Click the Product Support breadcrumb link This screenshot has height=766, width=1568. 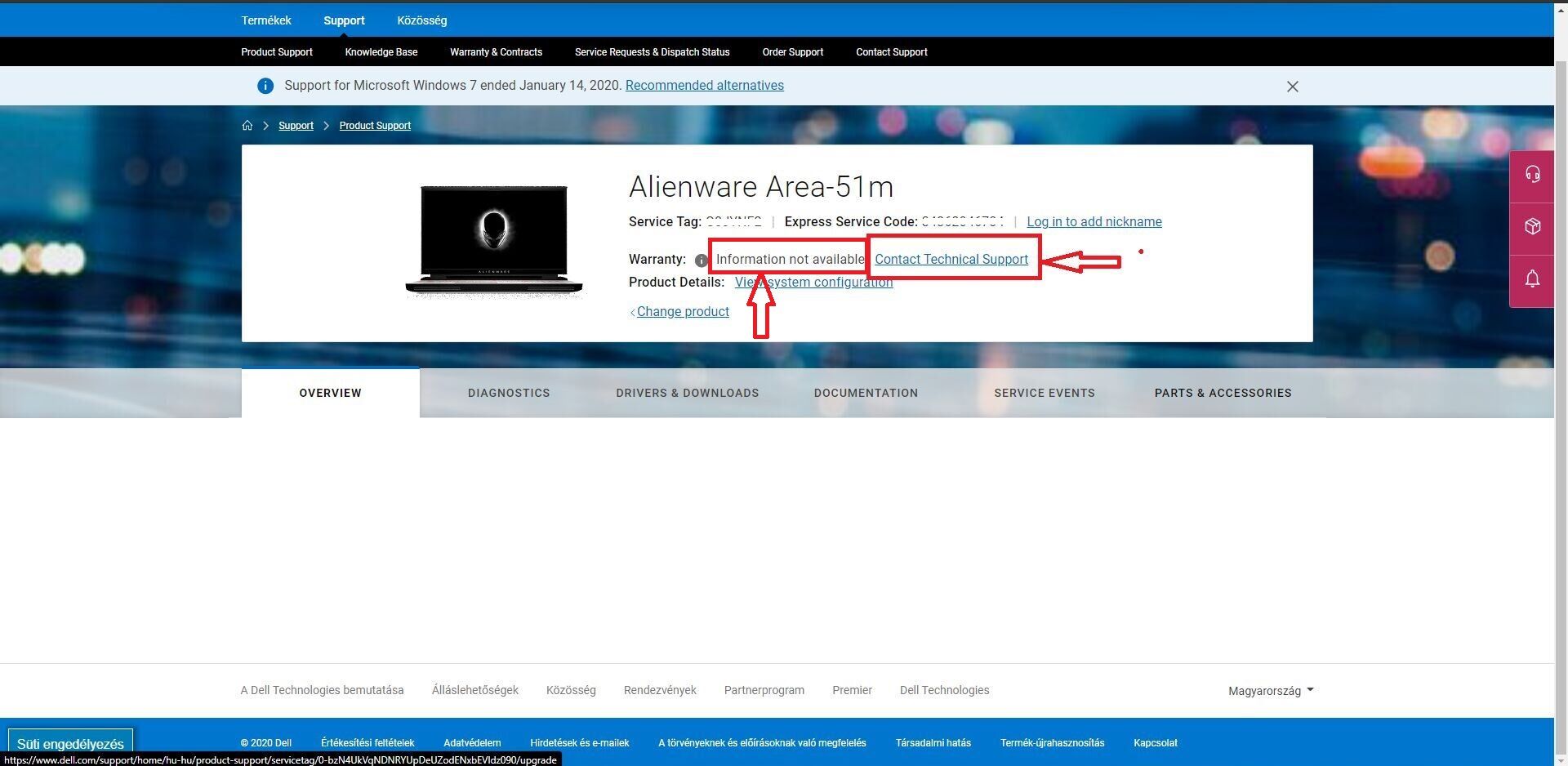(x=375, y=126)
